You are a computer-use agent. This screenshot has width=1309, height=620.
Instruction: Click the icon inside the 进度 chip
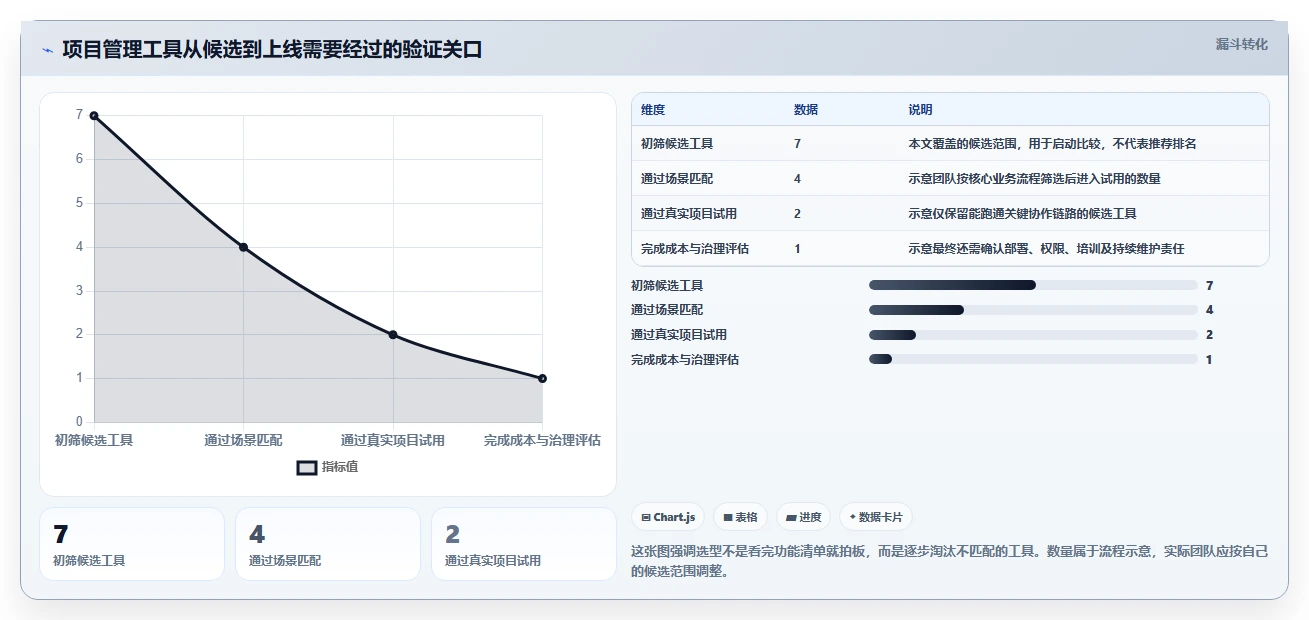[x=791, y=518]
